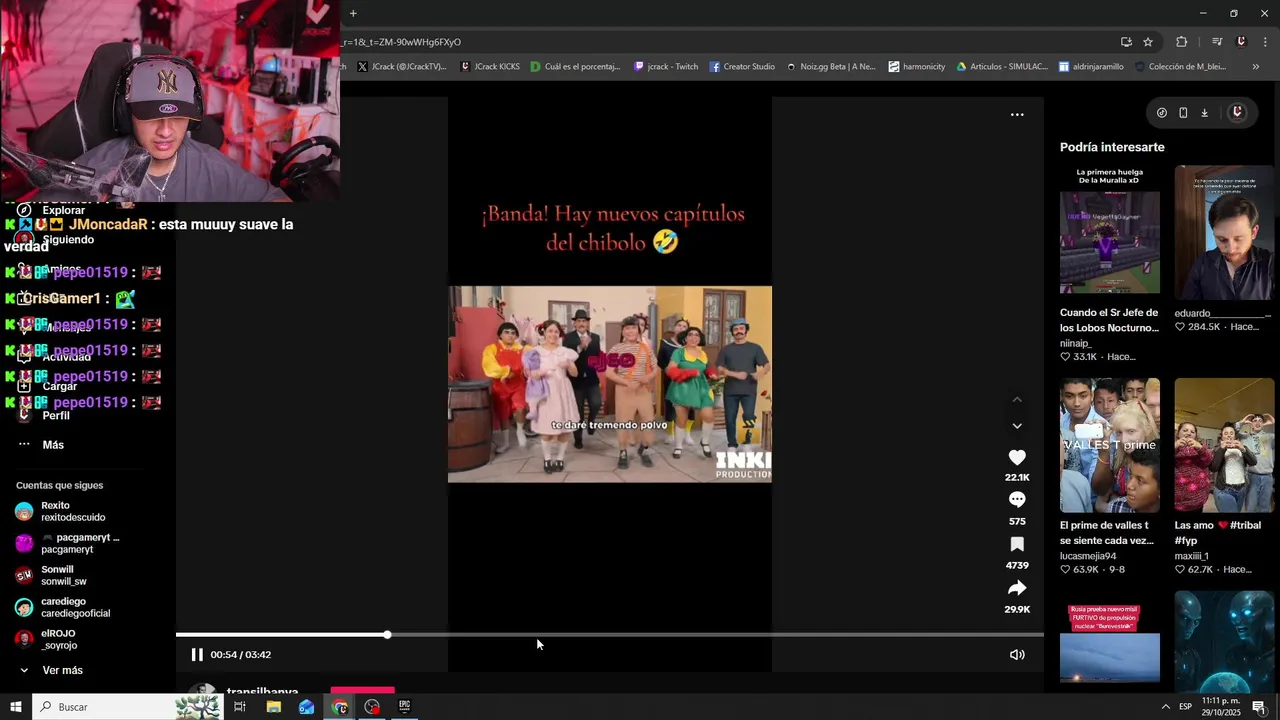Open the JCrack KICKS bookmark

(x=490, y=67)
